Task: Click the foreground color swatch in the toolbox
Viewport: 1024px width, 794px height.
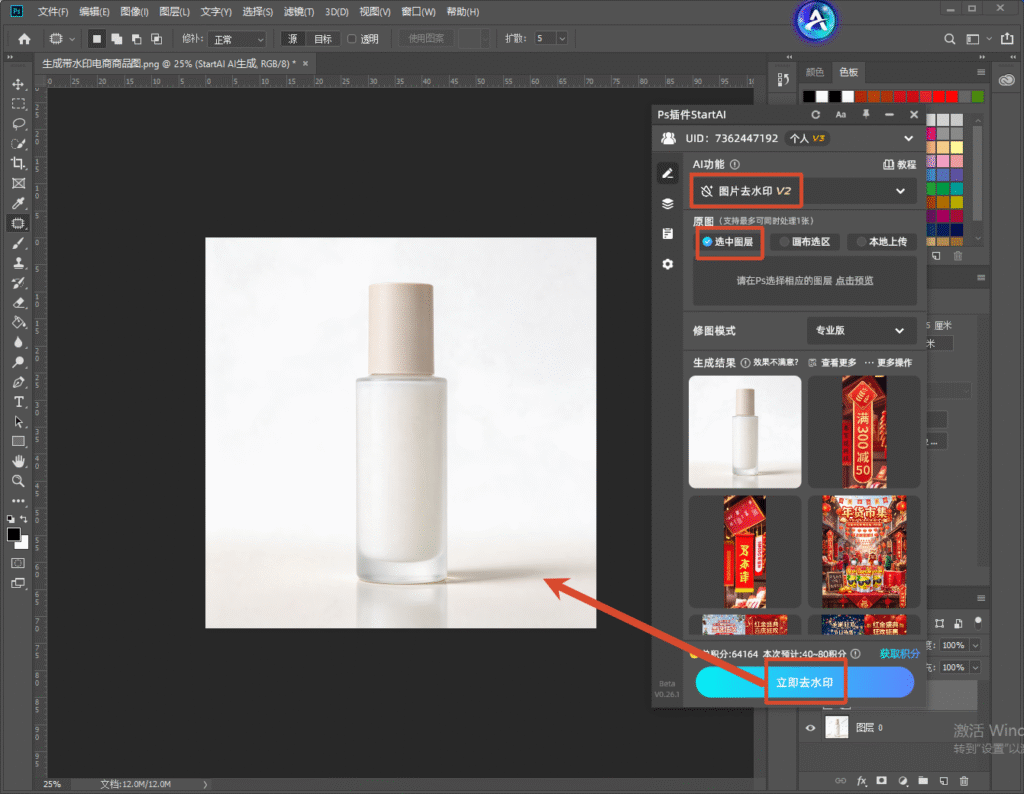Action: point(14,534)
